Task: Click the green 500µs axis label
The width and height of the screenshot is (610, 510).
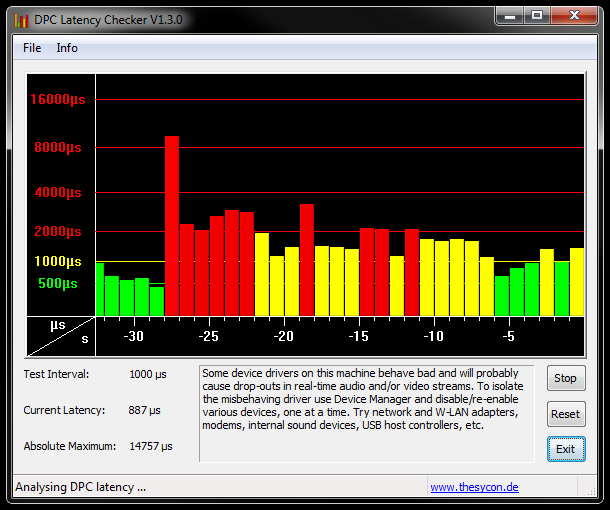Action: click(58, 283)
